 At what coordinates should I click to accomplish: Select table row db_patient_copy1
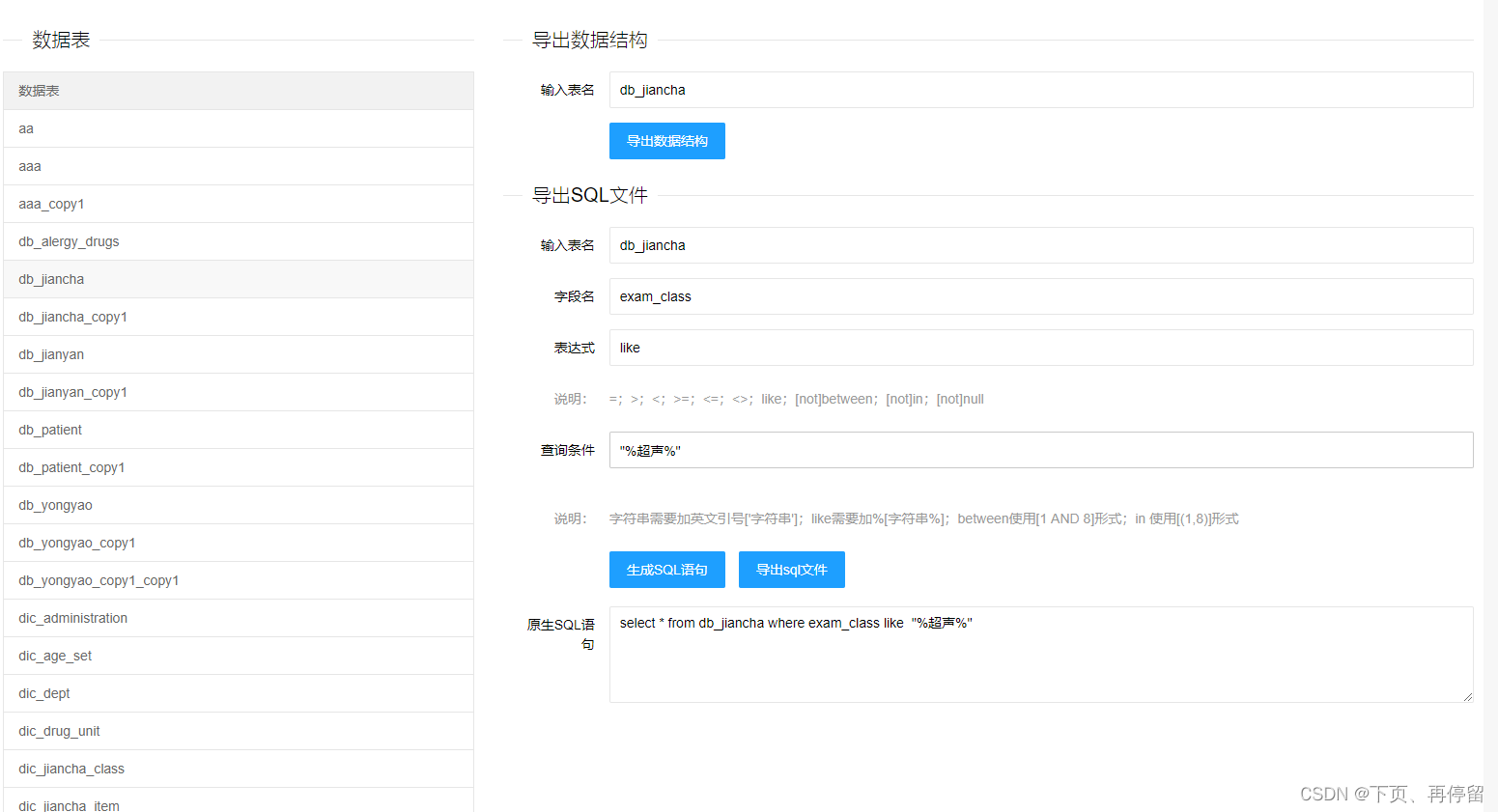[x=239, y=467]
